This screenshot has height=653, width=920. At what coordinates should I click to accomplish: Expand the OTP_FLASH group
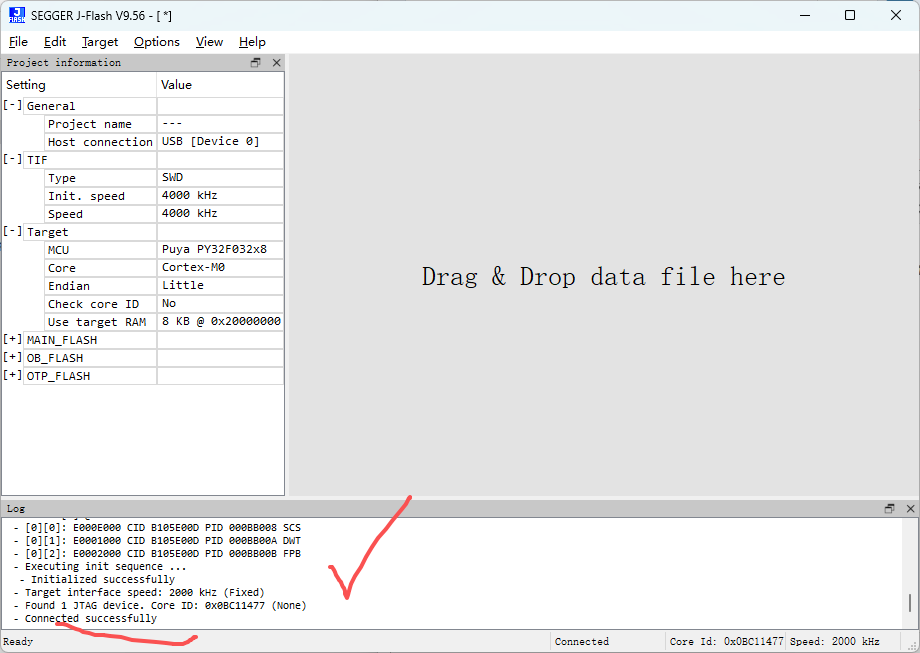pyautogui.click(x=12, y=375)
